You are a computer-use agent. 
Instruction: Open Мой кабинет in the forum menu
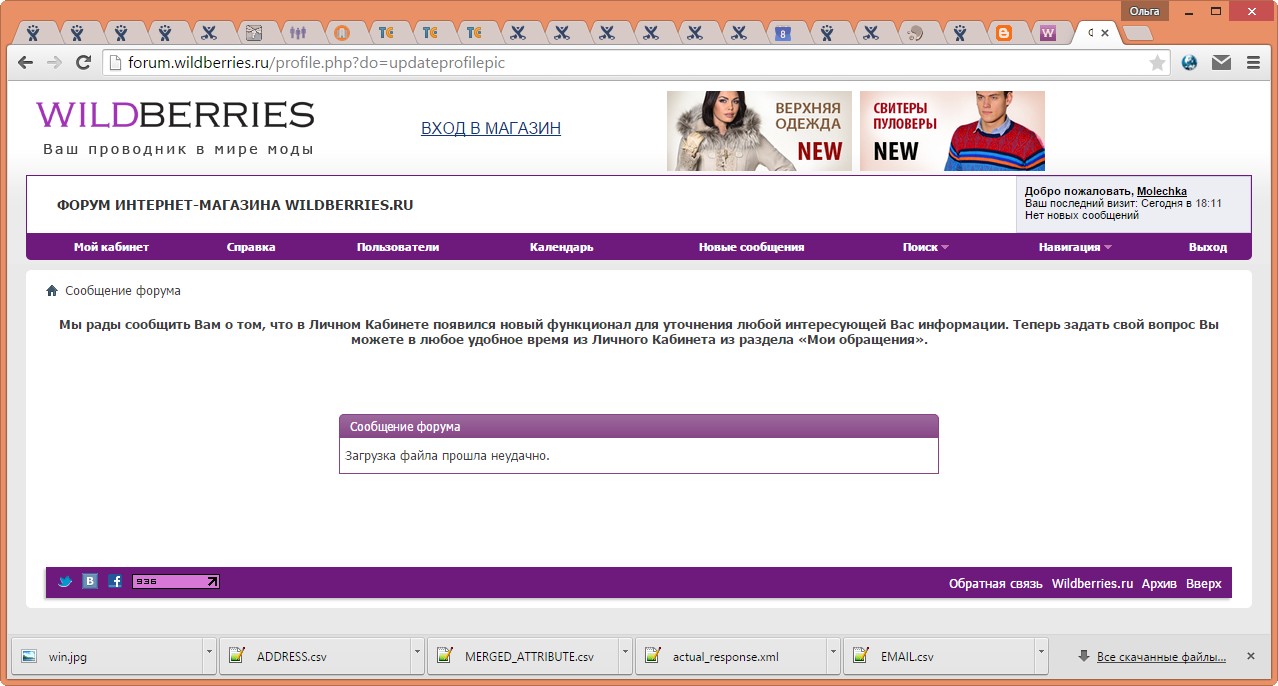coord(111,247)
